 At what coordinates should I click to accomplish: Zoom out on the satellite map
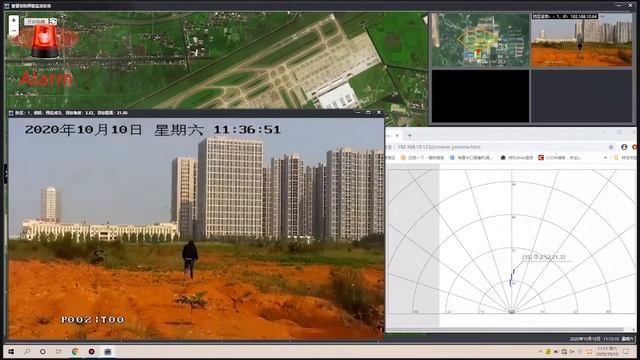pyautogui.click(x=13, y=31)
